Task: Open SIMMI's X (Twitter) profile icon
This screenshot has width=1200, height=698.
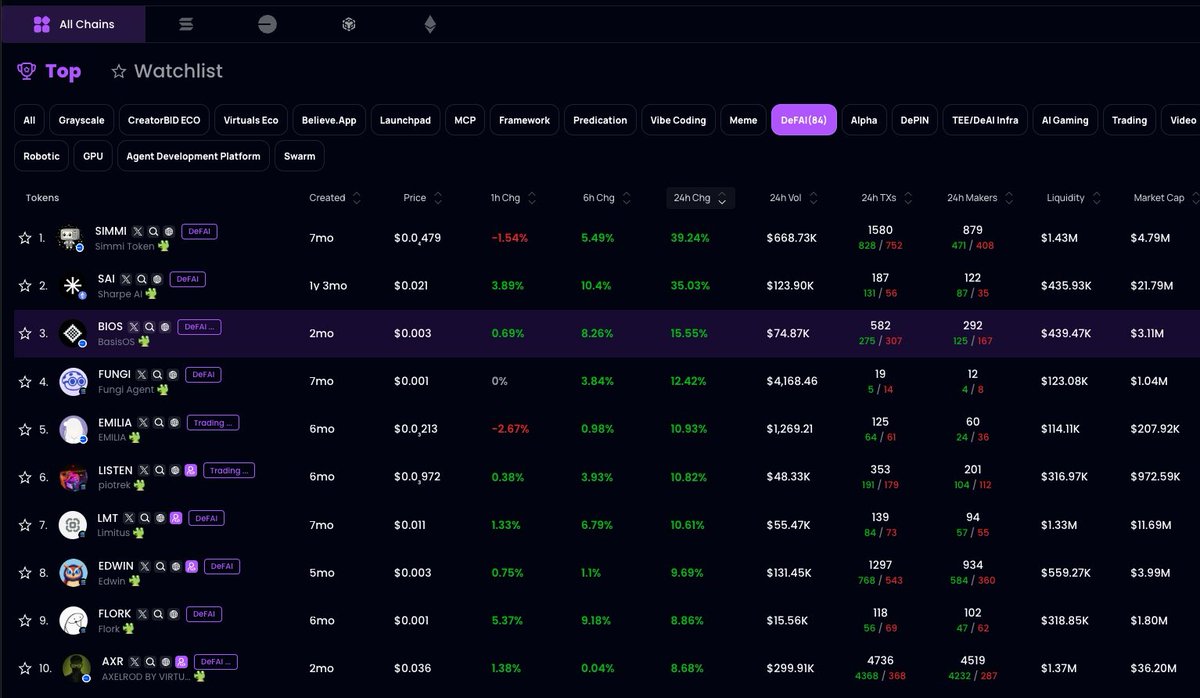Action: [x=138, y=231]
